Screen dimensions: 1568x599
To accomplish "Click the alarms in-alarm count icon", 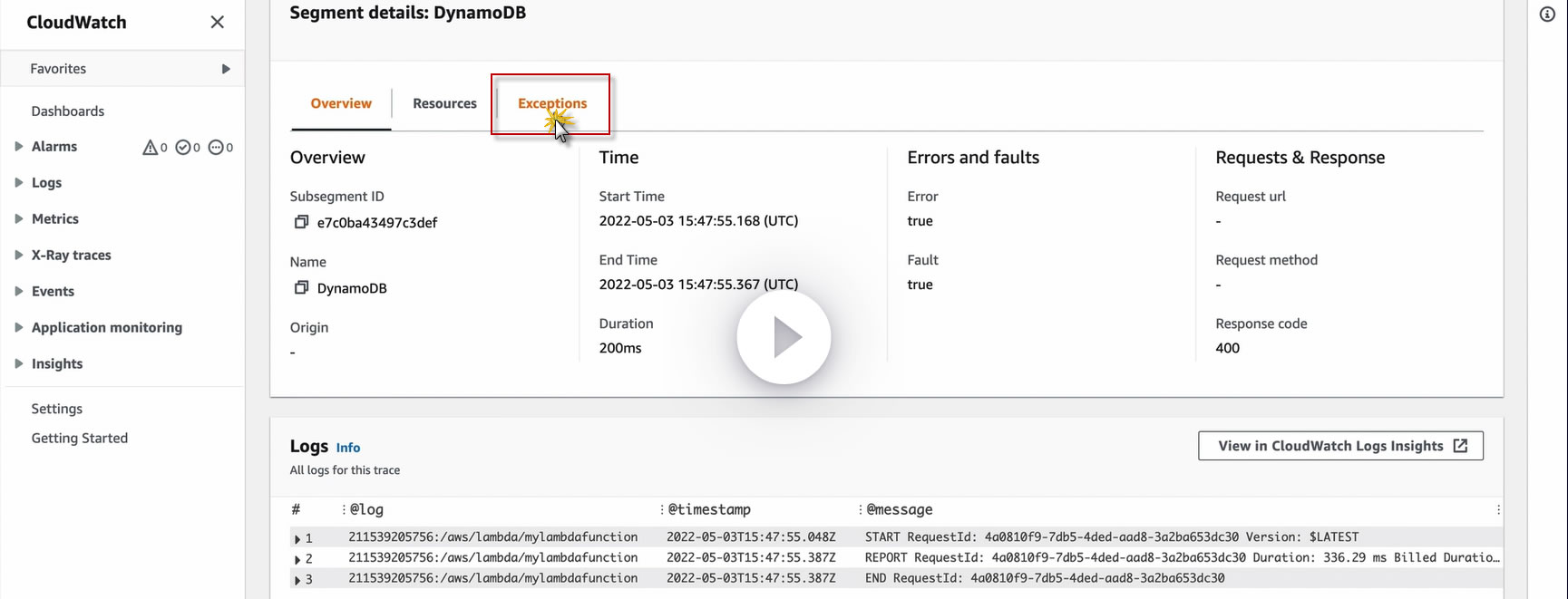I will point(151,147).
